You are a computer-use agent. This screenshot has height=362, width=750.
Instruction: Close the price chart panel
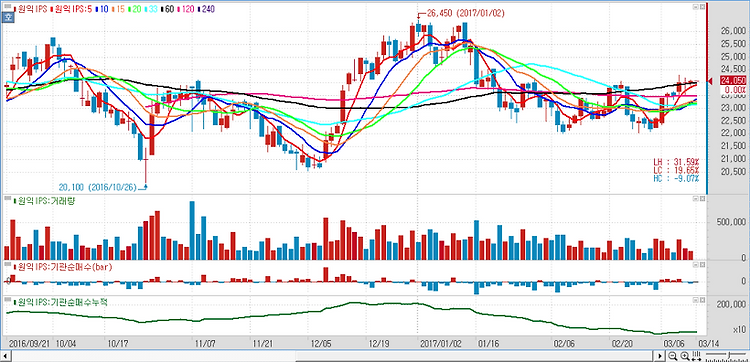702,8
